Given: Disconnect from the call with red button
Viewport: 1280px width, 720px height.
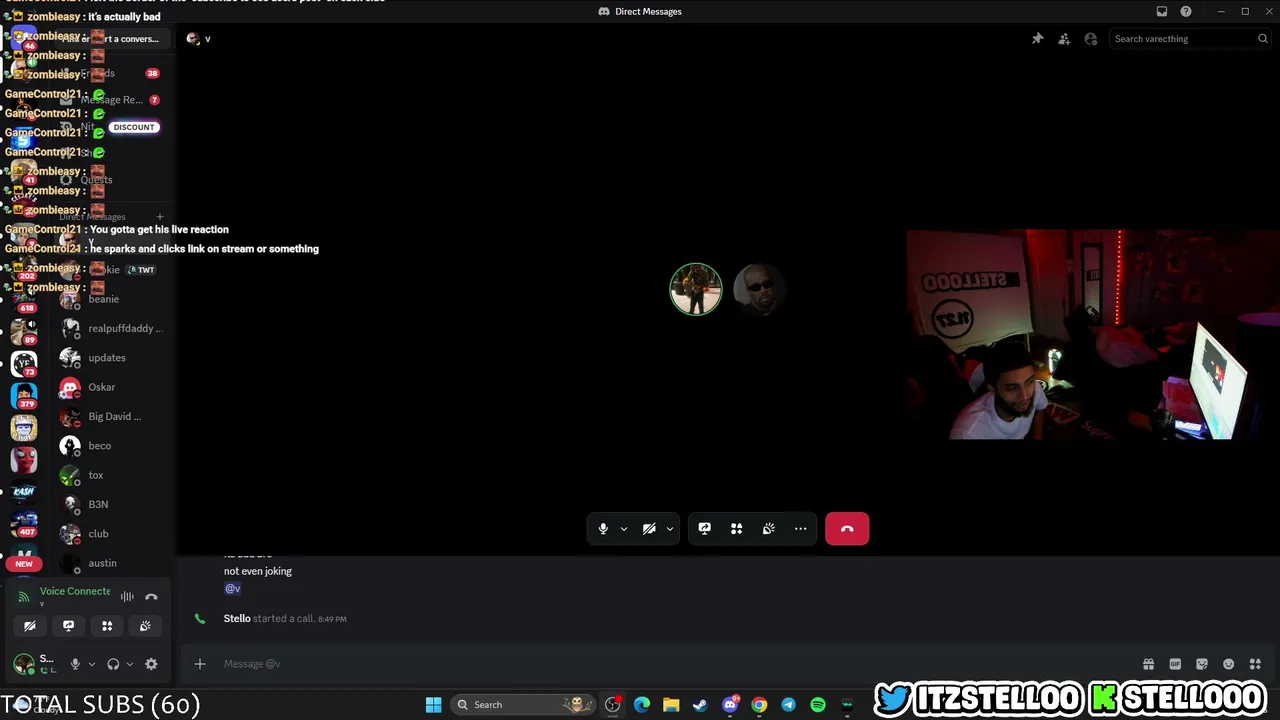Looking at the screenshot, I should tap(847, 529).
